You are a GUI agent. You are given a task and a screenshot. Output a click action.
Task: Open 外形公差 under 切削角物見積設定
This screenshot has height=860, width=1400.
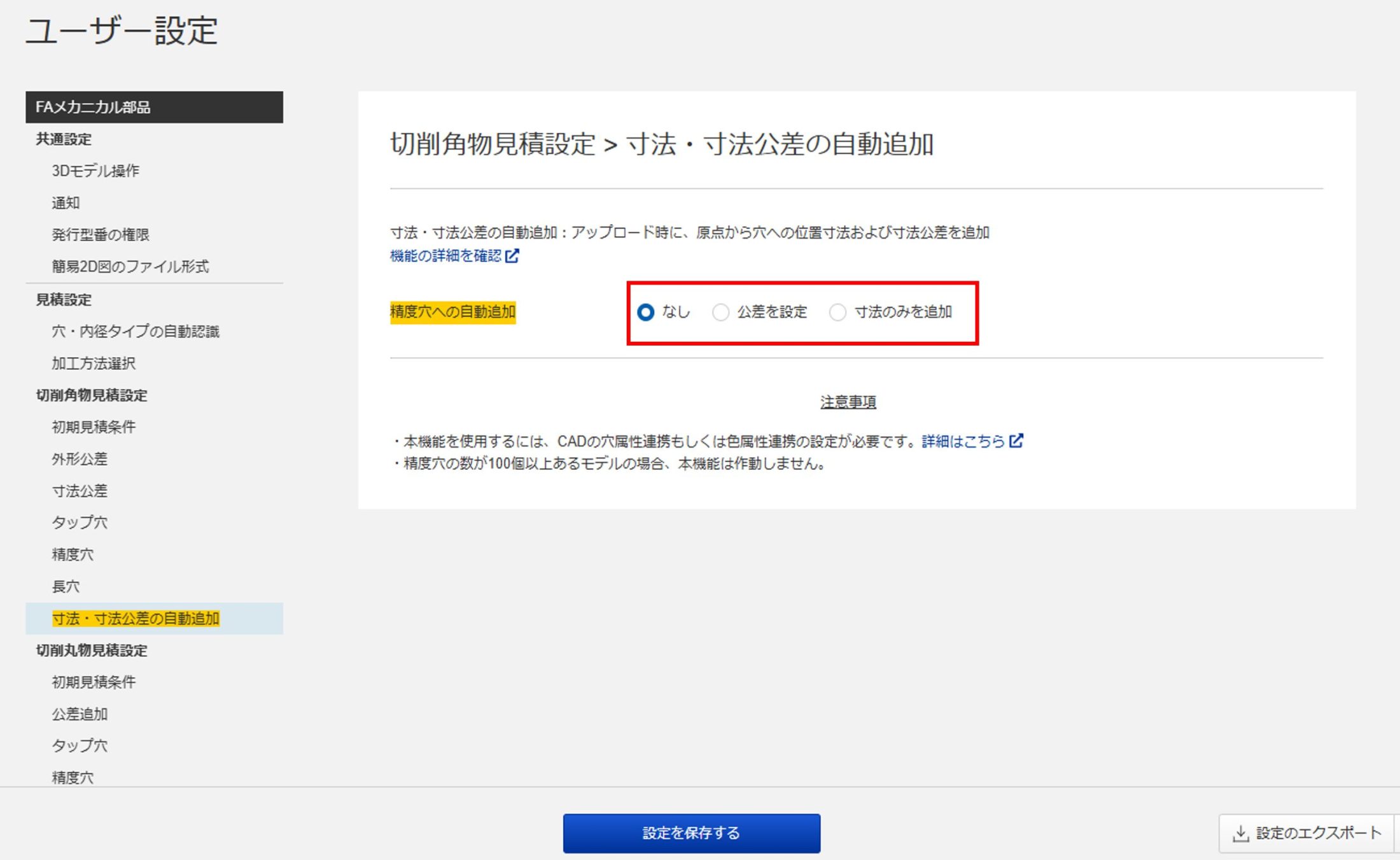80,458
